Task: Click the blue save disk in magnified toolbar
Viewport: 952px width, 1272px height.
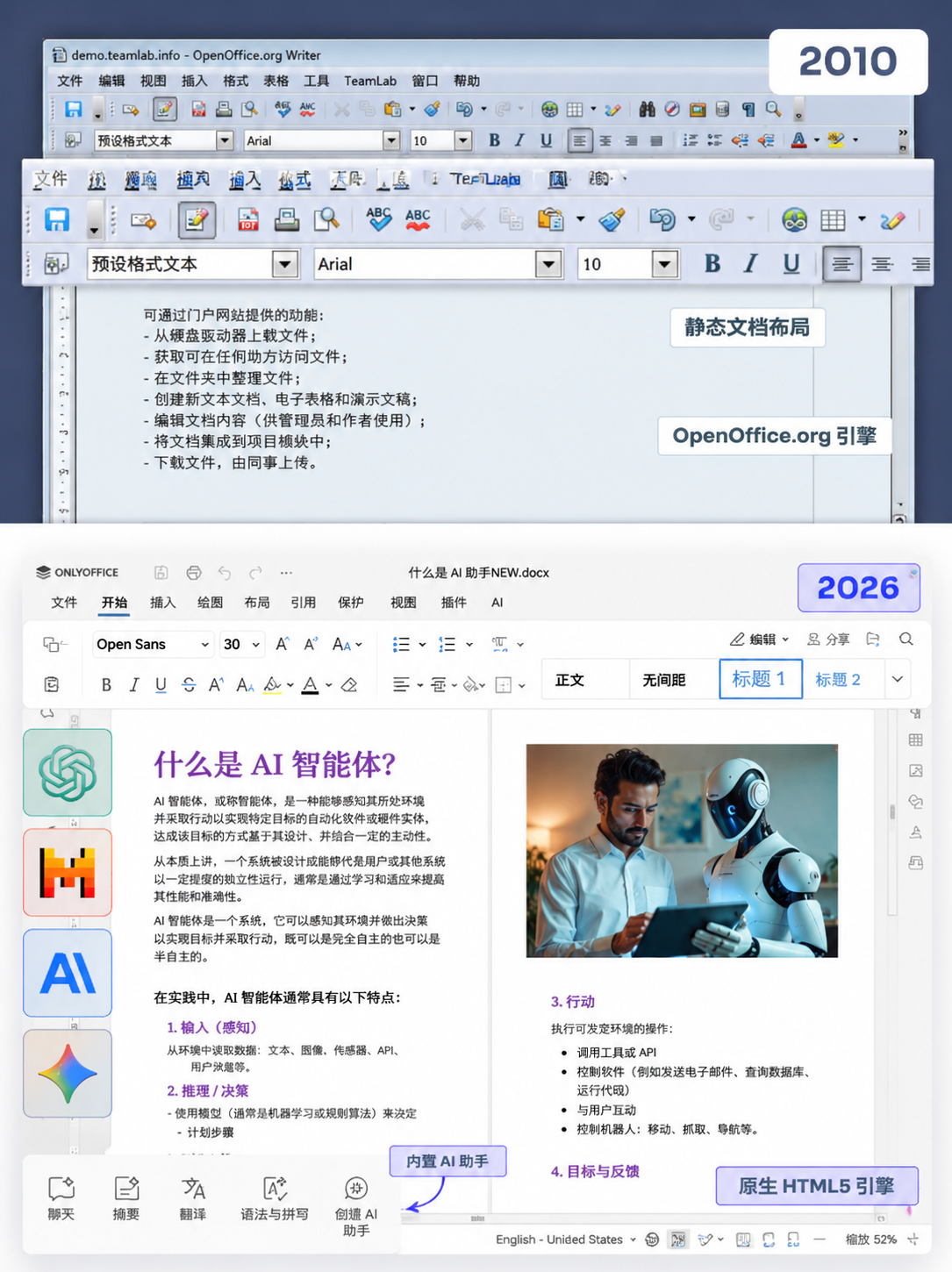Action: pyautogui.click(x=57, y=219)
